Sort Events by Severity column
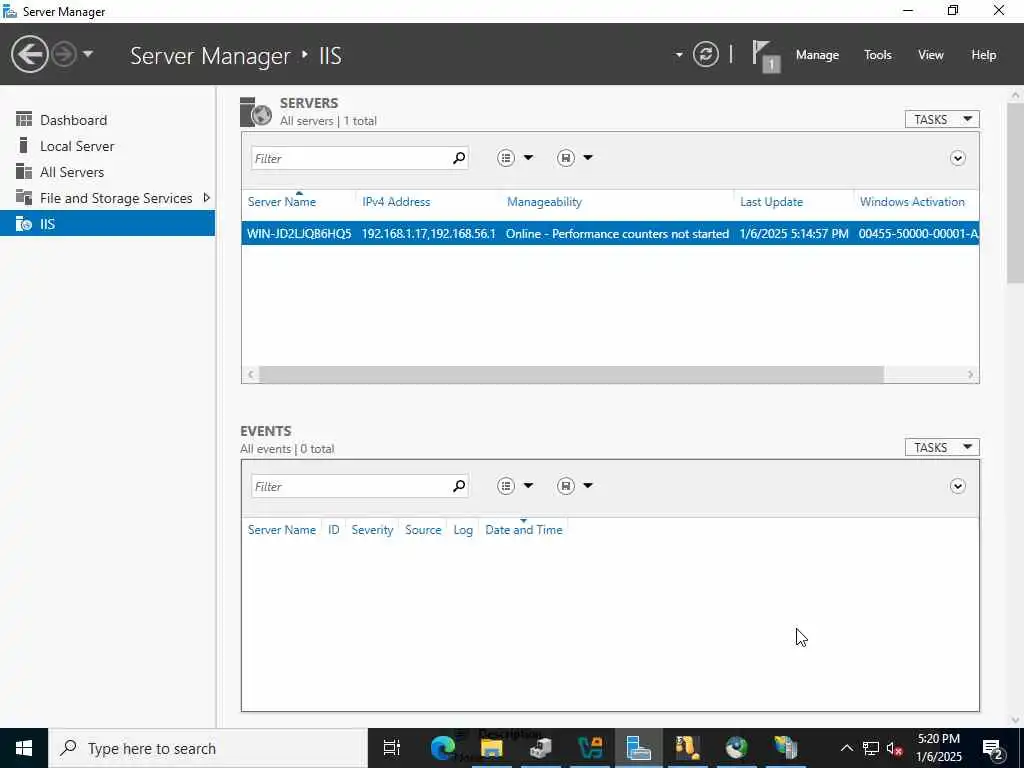 (372, 530)
